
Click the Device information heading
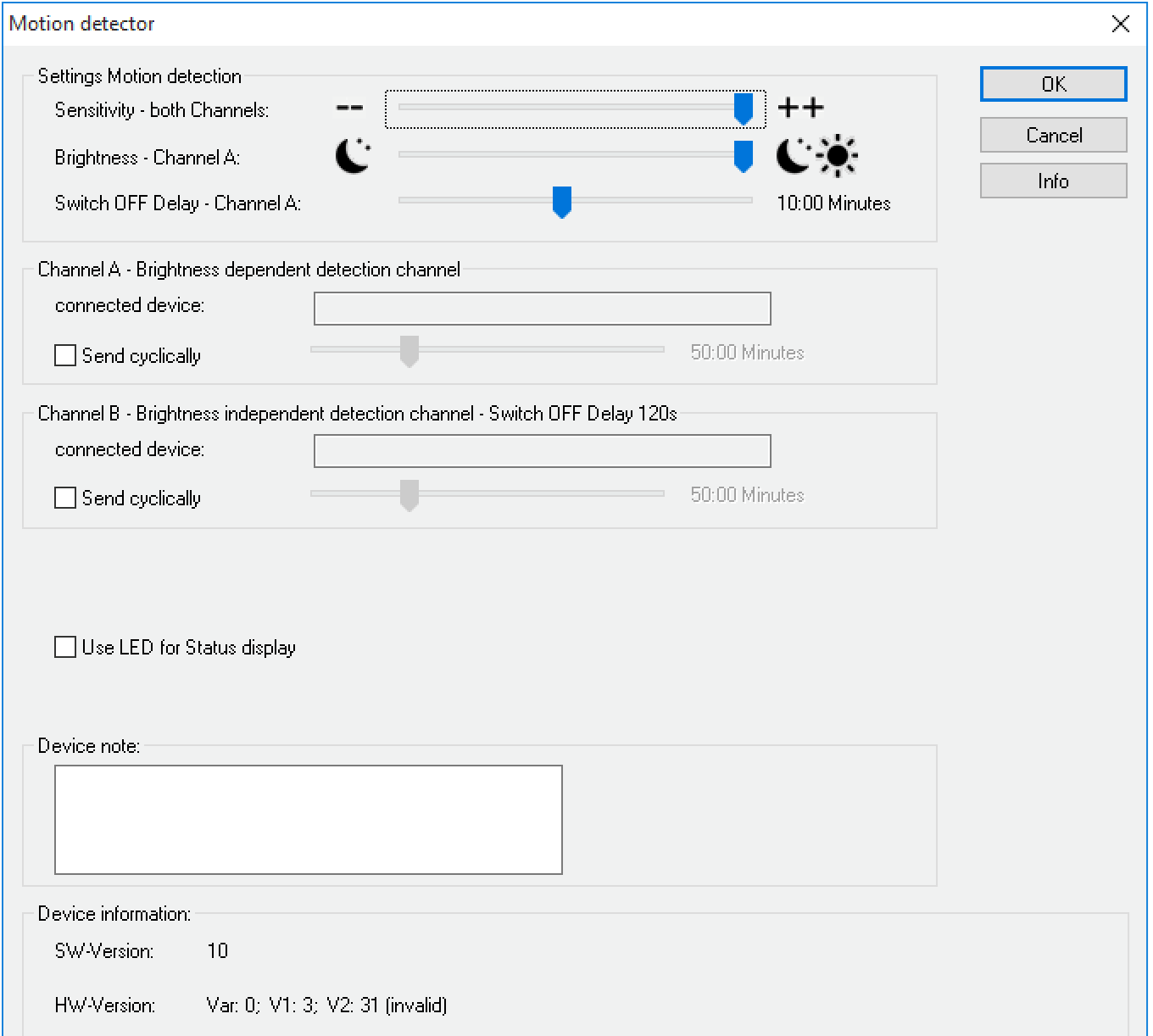pos(114,914)
